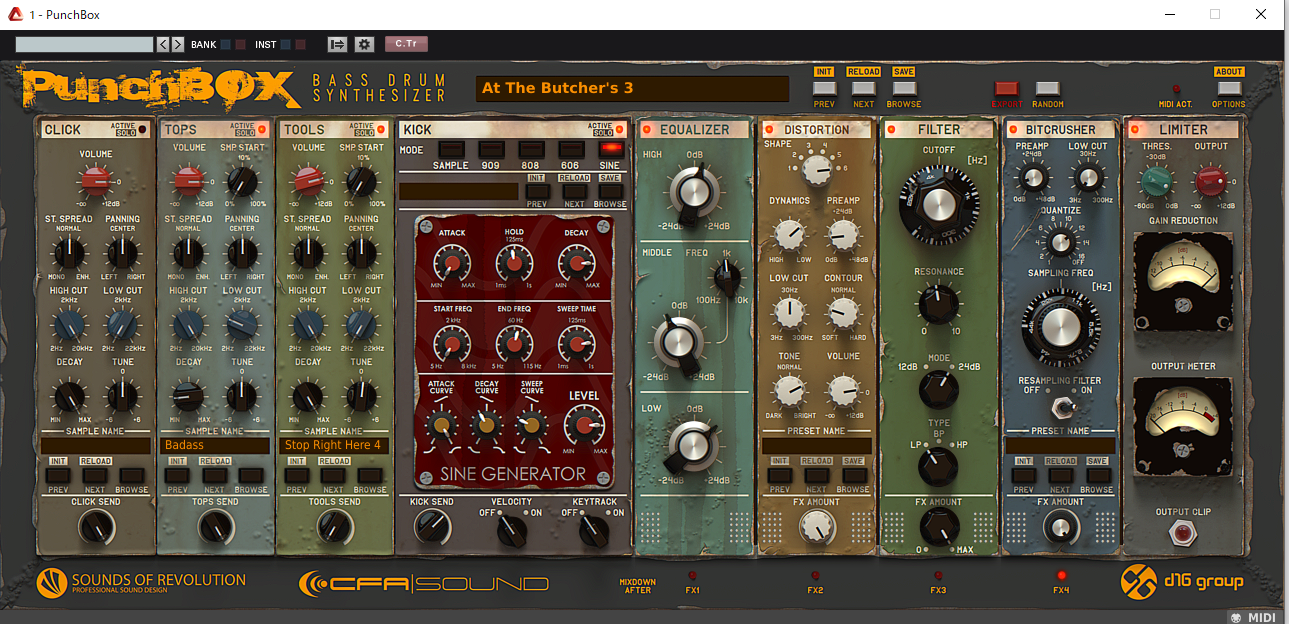Select the SAMPLE kick mode
The image size is (1289, 624).
click(x=450, y=149)
